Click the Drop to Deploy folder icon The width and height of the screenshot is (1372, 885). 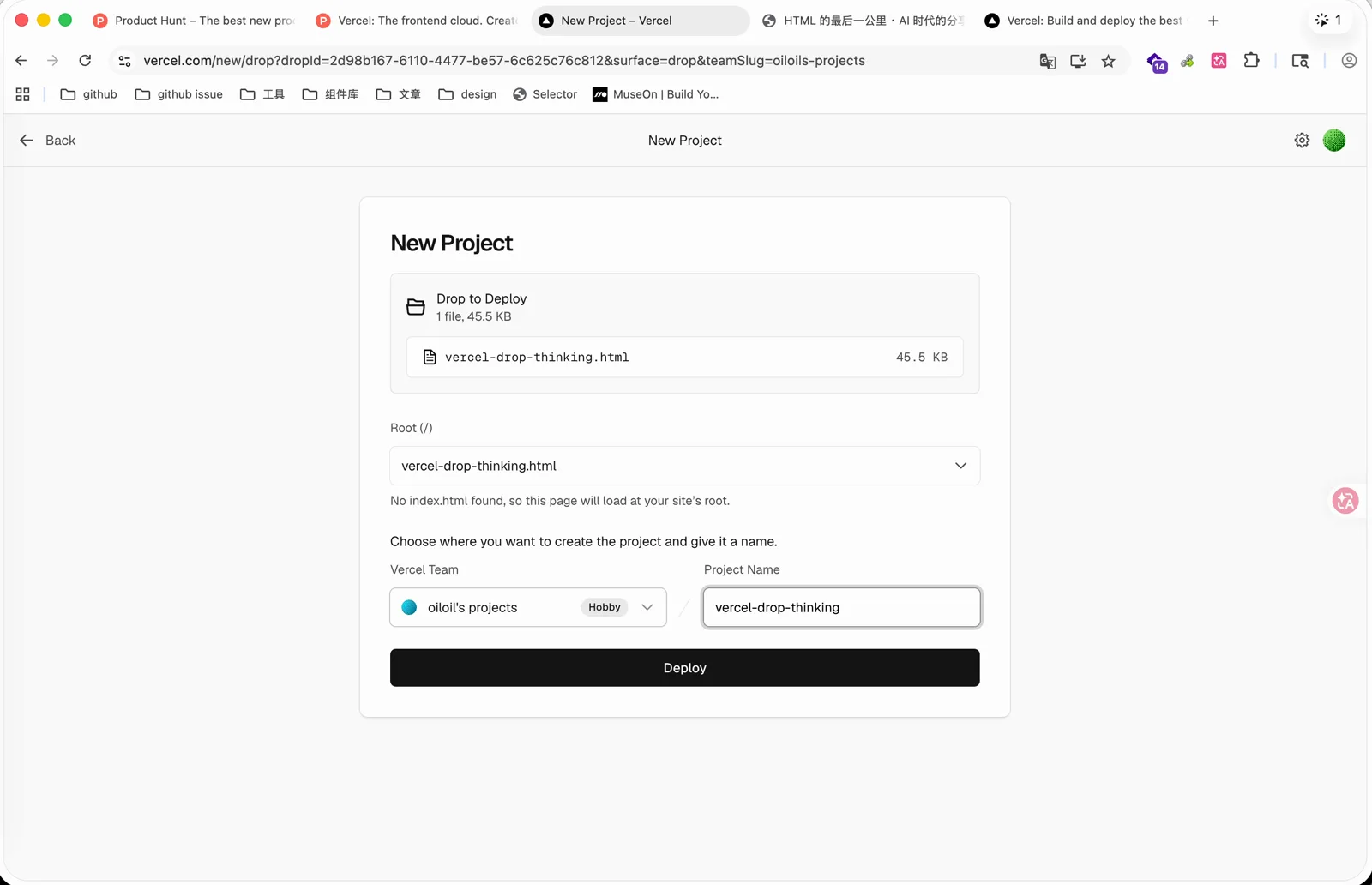coord(416,307)
